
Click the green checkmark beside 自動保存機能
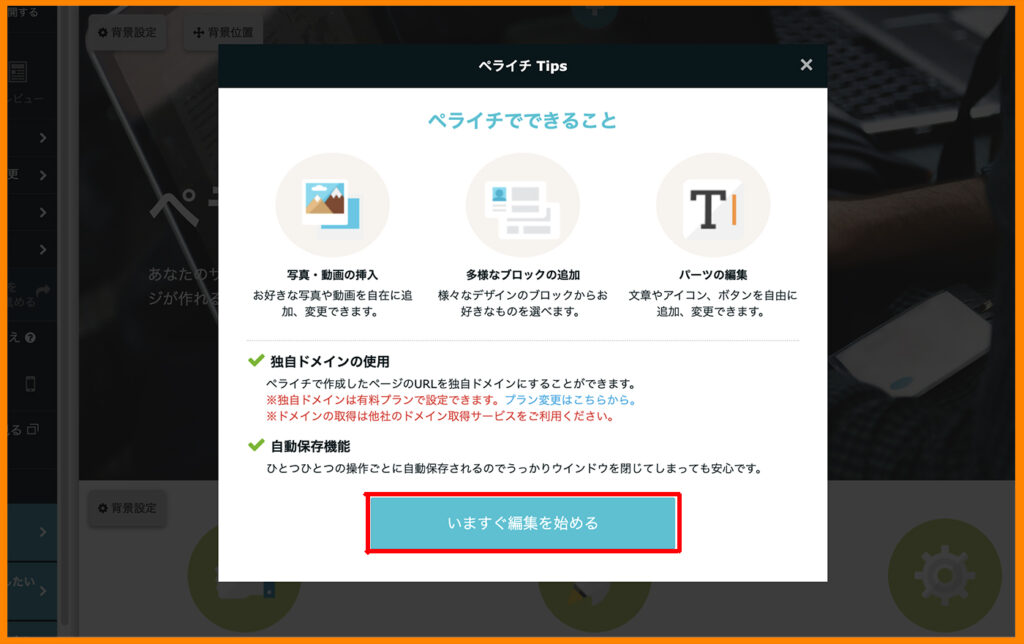pyautogui.click(x=256, y=445)
